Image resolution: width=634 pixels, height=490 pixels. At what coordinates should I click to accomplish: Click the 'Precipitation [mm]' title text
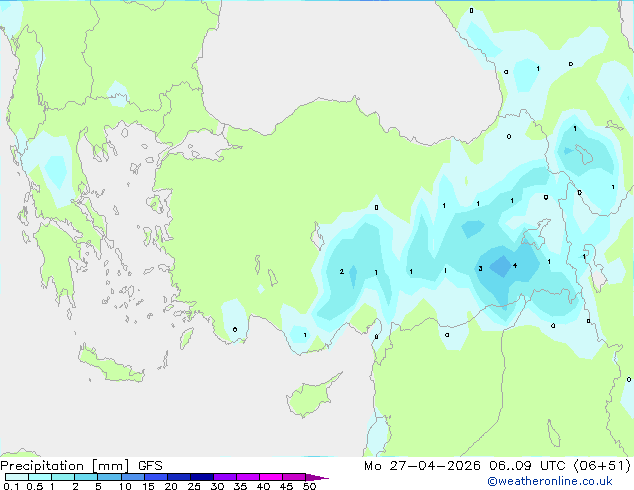click(65, 466)
